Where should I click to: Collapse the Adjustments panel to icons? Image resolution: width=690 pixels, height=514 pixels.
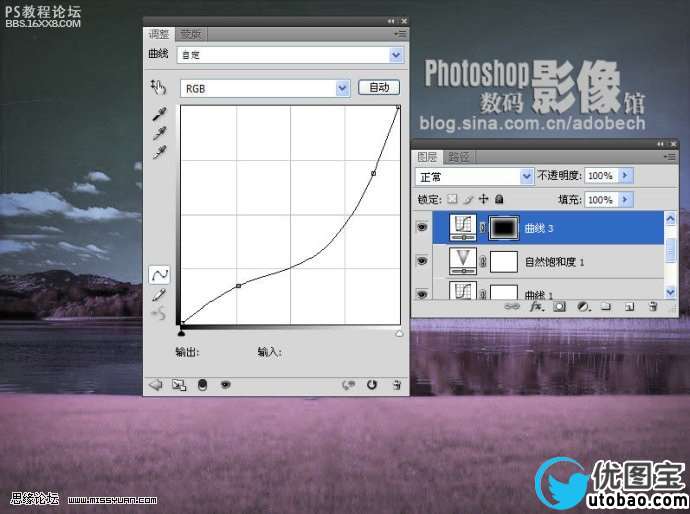pos(391,21)
